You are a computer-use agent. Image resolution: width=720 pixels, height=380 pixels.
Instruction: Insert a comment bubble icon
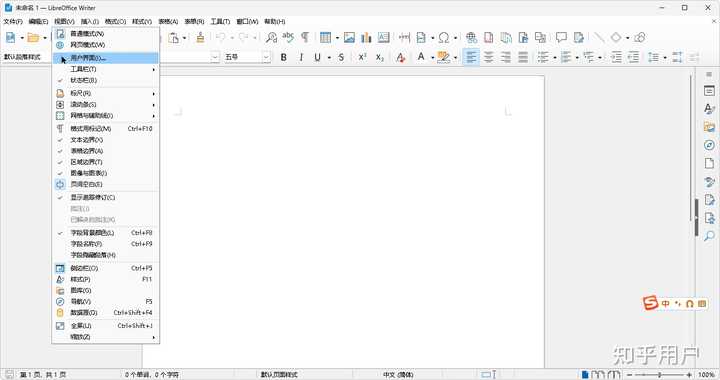(x=561, y=37)
